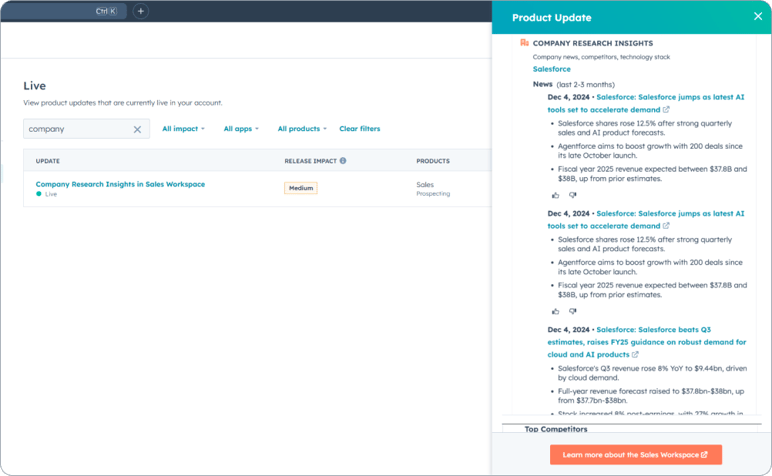Open the All products filter dropdown
The image size is (772, 476).
coord(302,128)
